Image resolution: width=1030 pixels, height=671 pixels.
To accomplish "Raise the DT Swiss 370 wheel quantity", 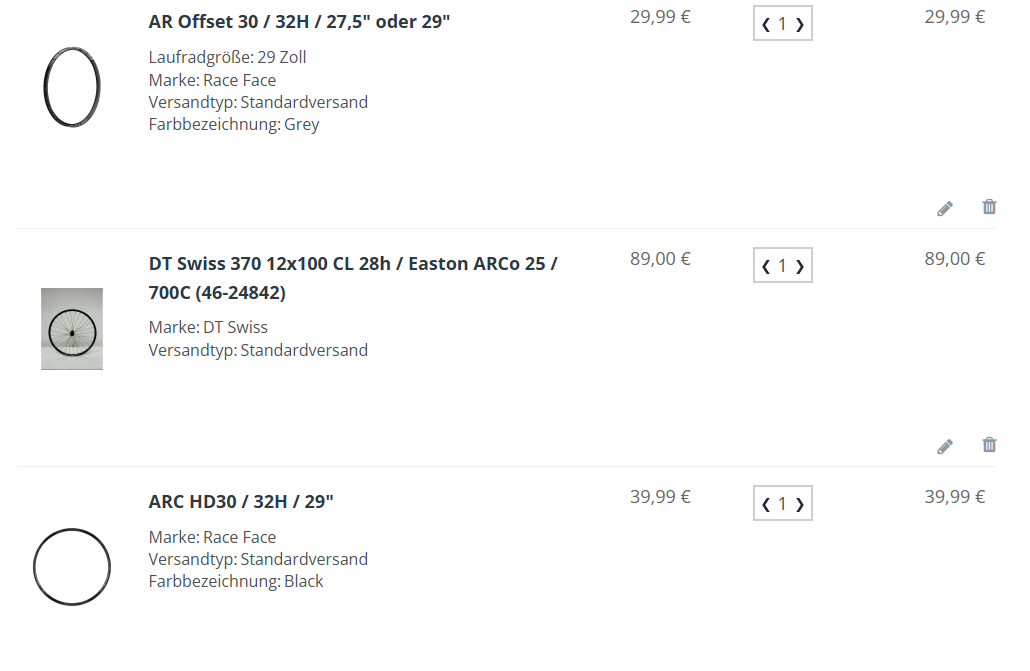I will click(800, 266).
